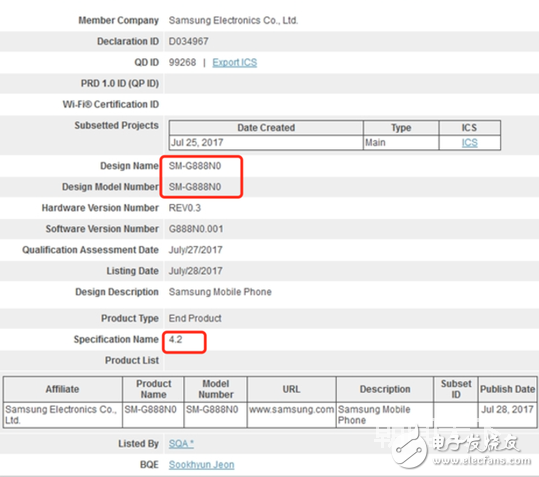Open the ICS link in Subsetted Projects
The height and width of the screenshot is (477, 539).
coord(470,143)
